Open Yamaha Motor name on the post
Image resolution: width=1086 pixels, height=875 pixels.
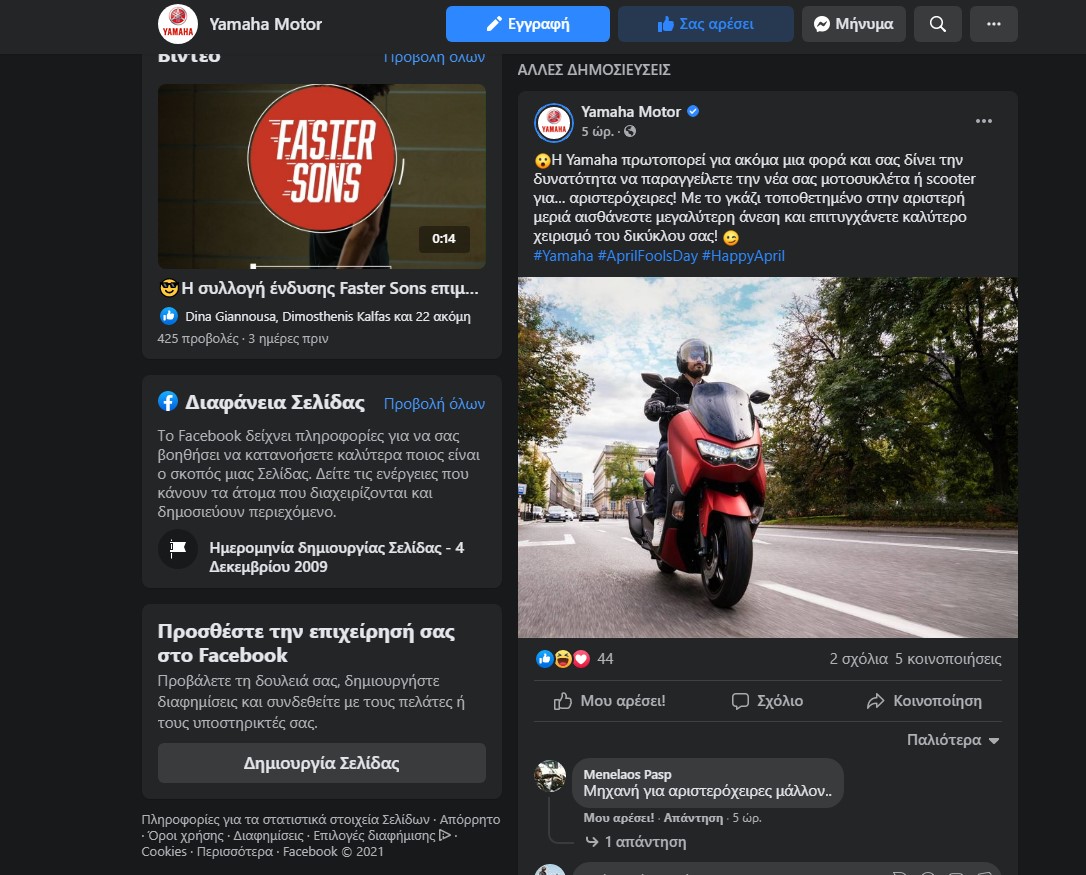click(630, 112)
